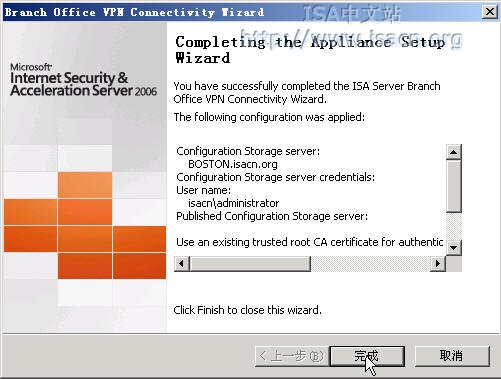Click the horizontal scroll right arrow
The image size is (501, 379).
(438, 264)
